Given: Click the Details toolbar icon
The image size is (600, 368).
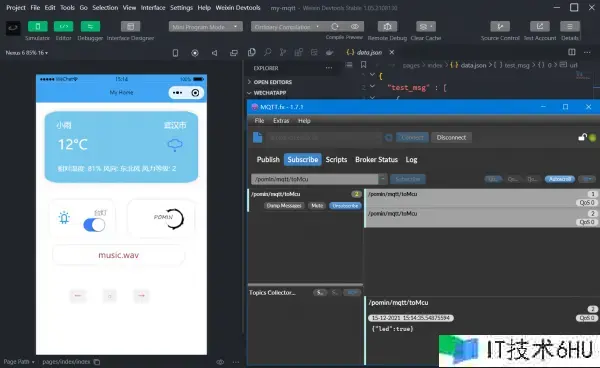Looking at the screenshot, I should [570, 26].
